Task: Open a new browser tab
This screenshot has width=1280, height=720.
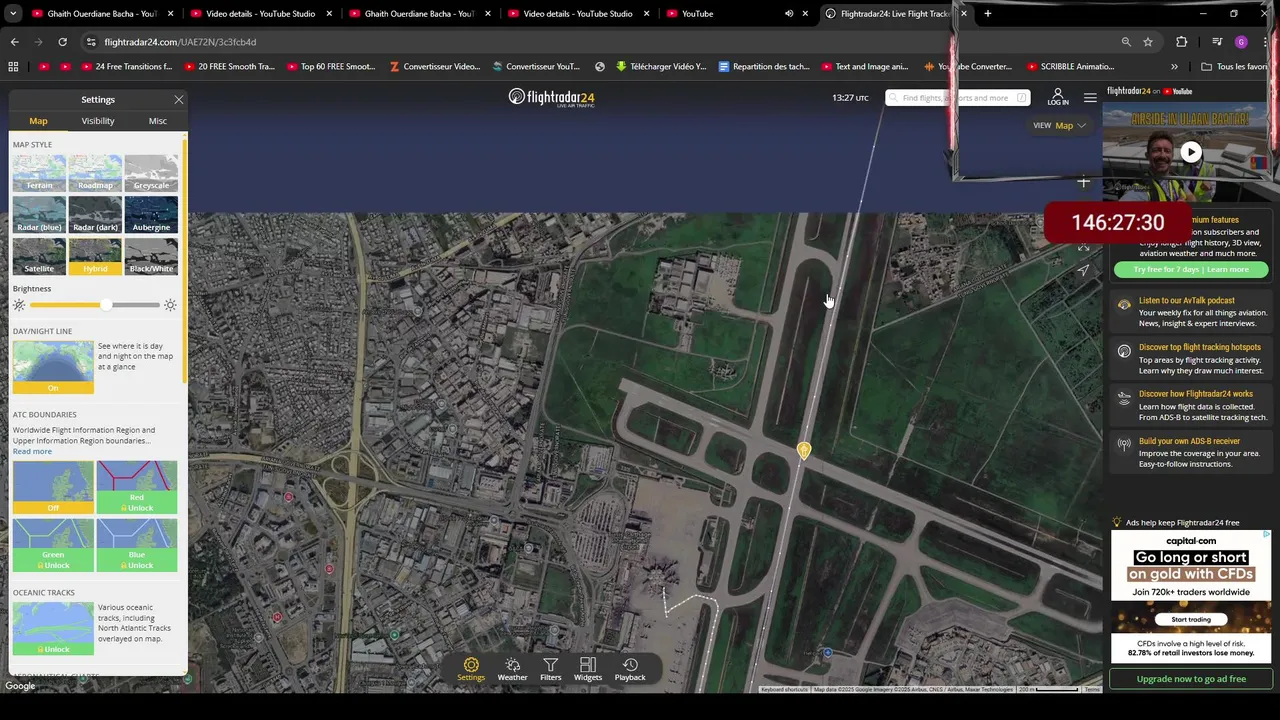Action: click(987, 13)
